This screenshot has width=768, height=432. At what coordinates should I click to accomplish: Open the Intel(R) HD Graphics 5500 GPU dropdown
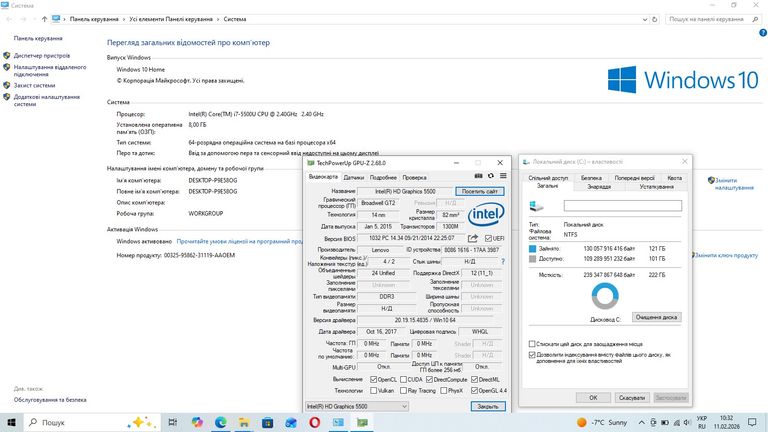[357, 406]
